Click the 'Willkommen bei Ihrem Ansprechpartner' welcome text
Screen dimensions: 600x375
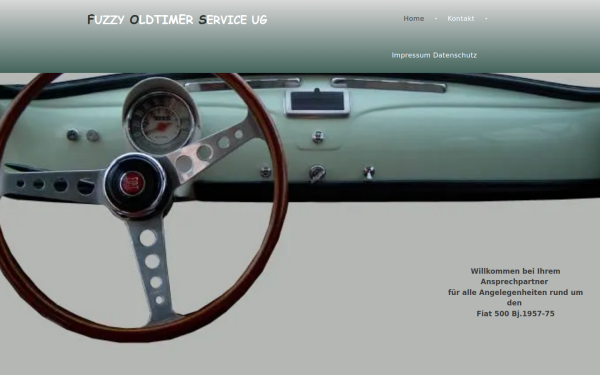point(515,276)
